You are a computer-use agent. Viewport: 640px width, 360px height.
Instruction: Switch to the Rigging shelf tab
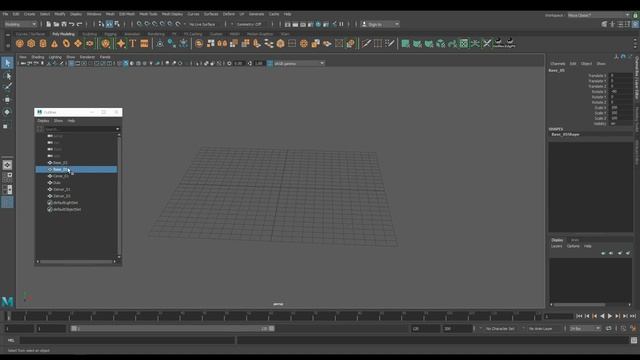coord(110,34)
